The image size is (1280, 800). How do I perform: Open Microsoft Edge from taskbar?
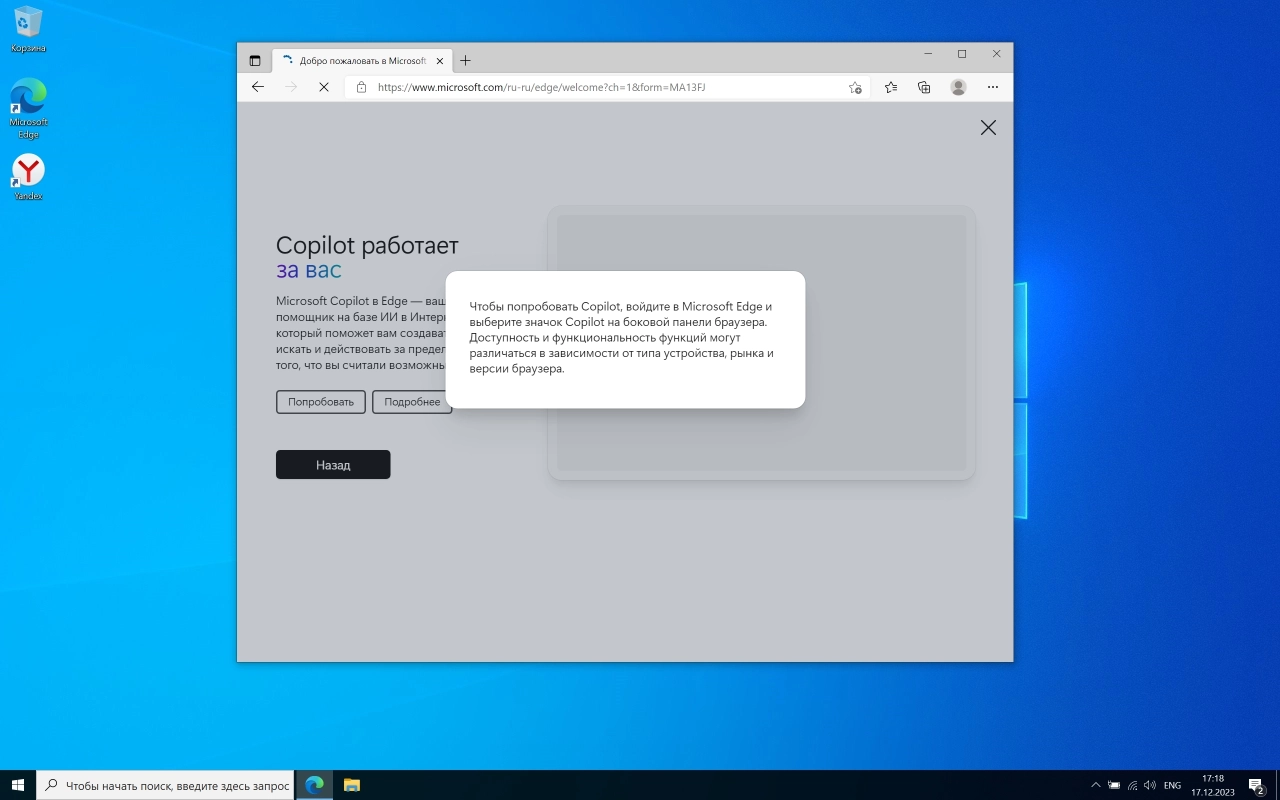(314, 785)
